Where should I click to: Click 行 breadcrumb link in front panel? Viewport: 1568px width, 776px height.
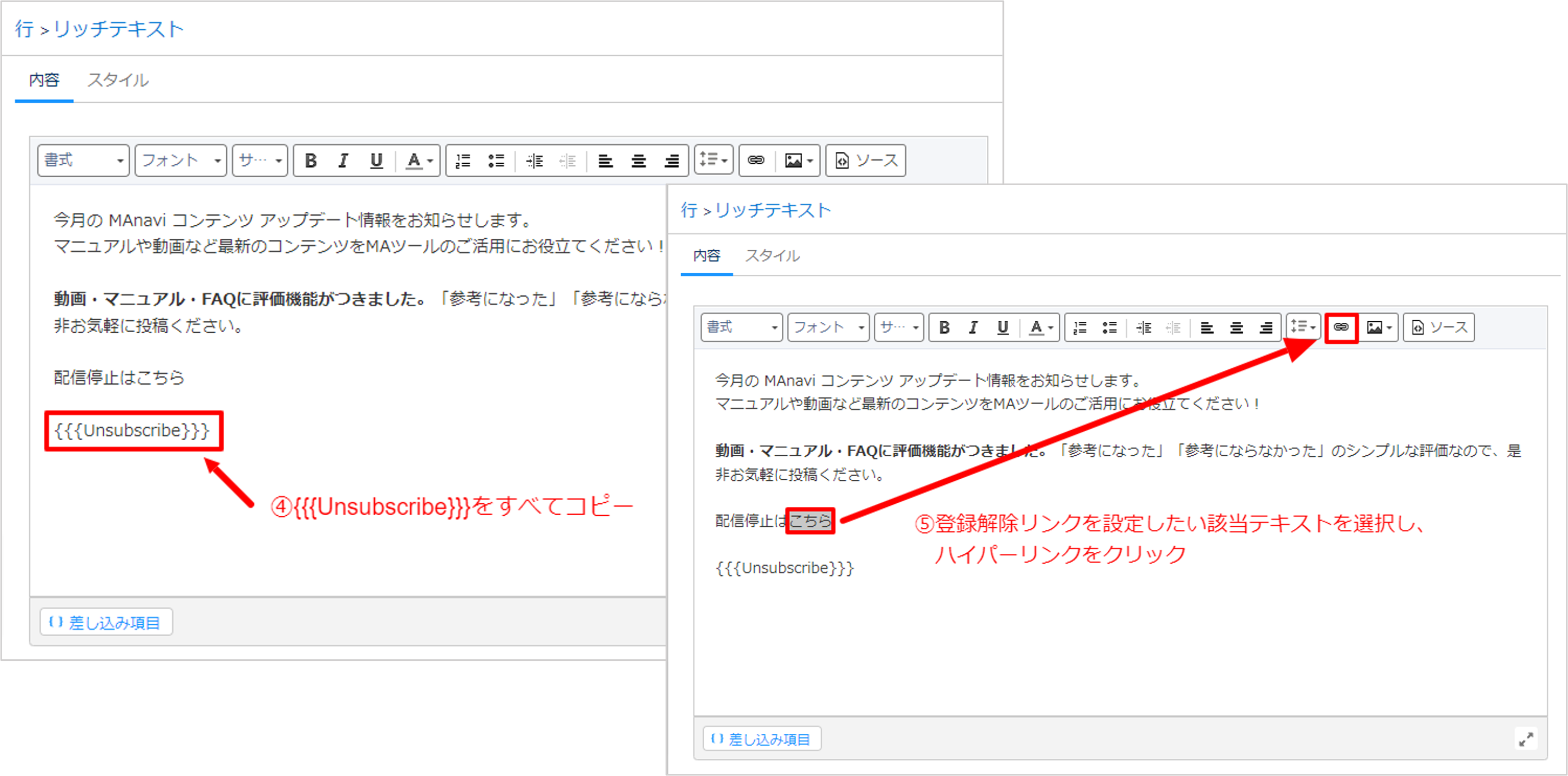point(689,210)
